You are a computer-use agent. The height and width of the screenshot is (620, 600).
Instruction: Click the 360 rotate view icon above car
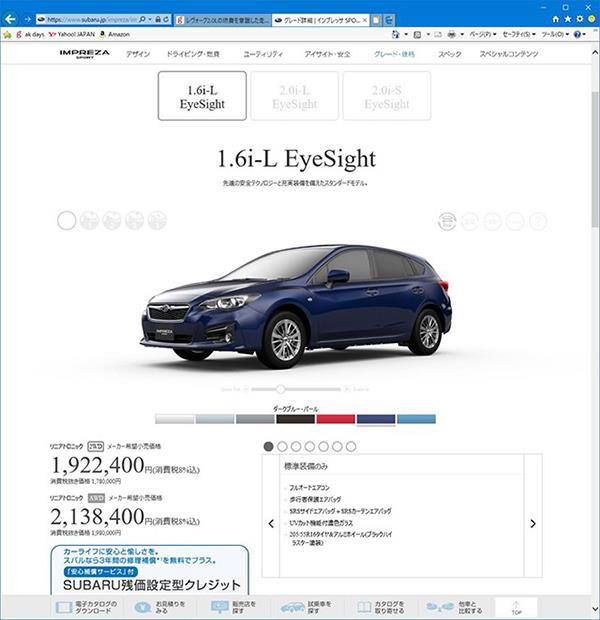click(x=447, y=221)
